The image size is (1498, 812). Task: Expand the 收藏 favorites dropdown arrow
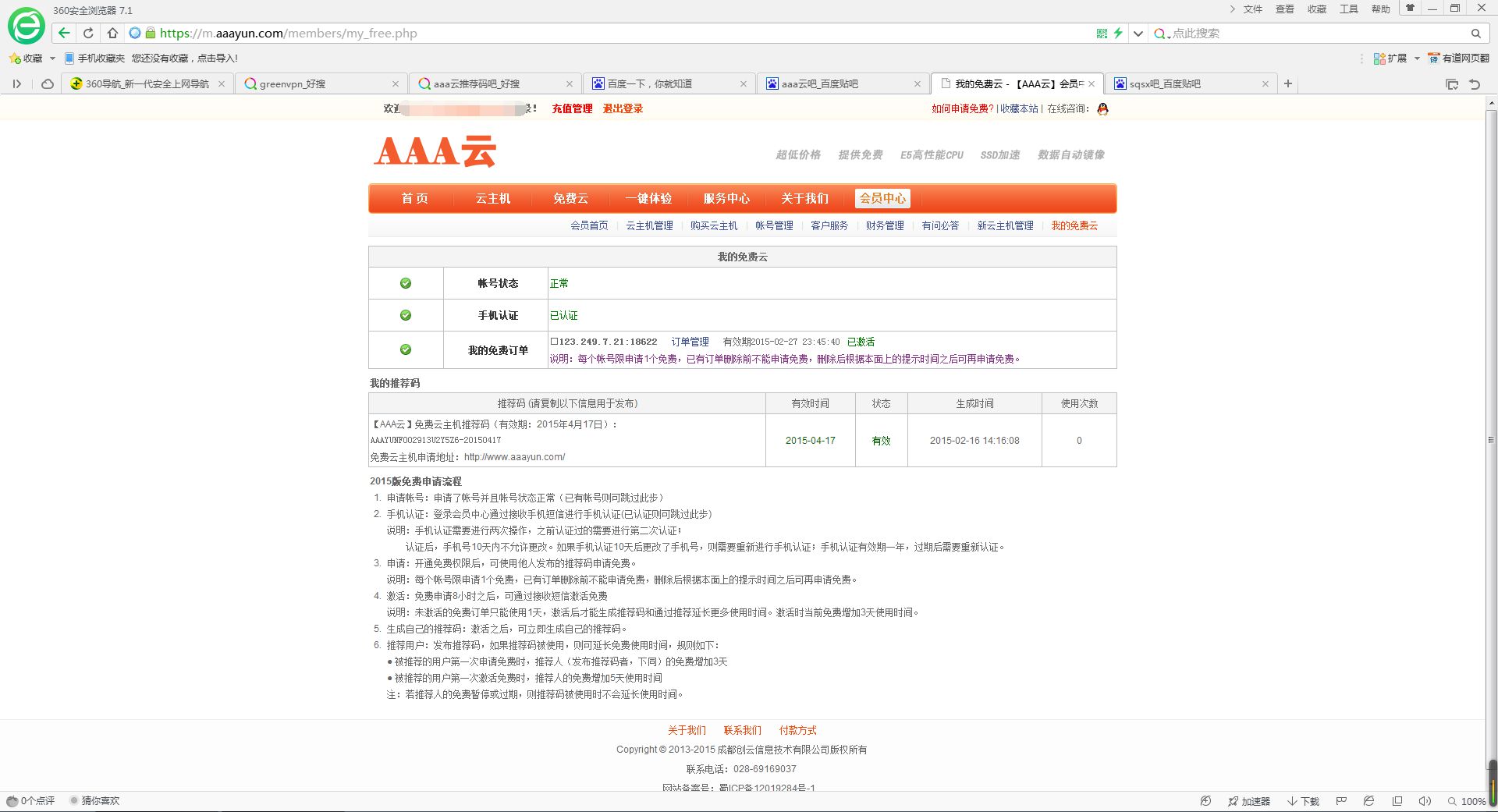(x=52, y=59)
